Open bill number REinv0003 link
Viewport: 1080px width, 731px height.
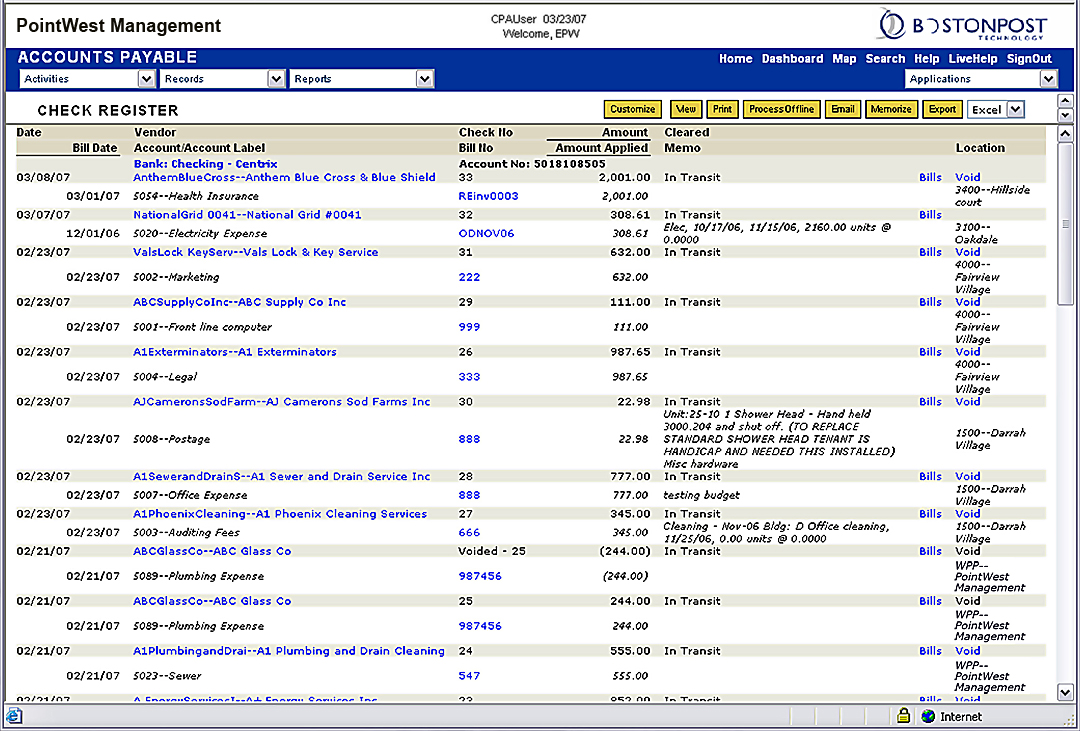click(x=488, y=196)
